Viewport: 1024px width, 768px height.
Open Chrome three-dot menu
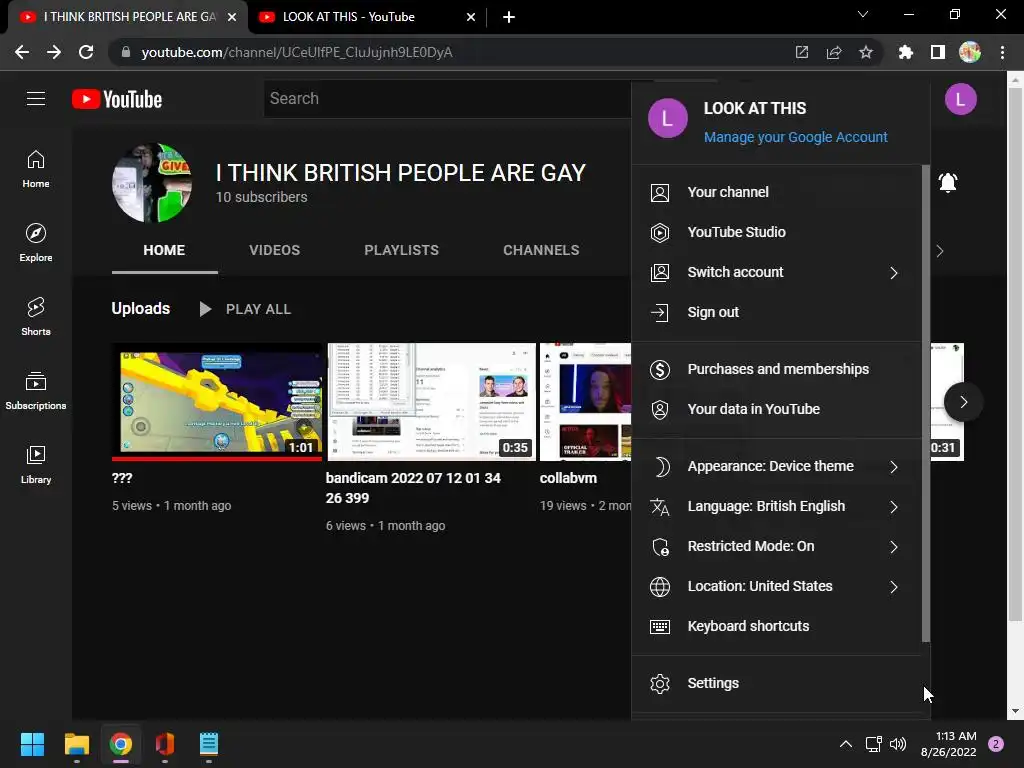(x=1002, y=52)
